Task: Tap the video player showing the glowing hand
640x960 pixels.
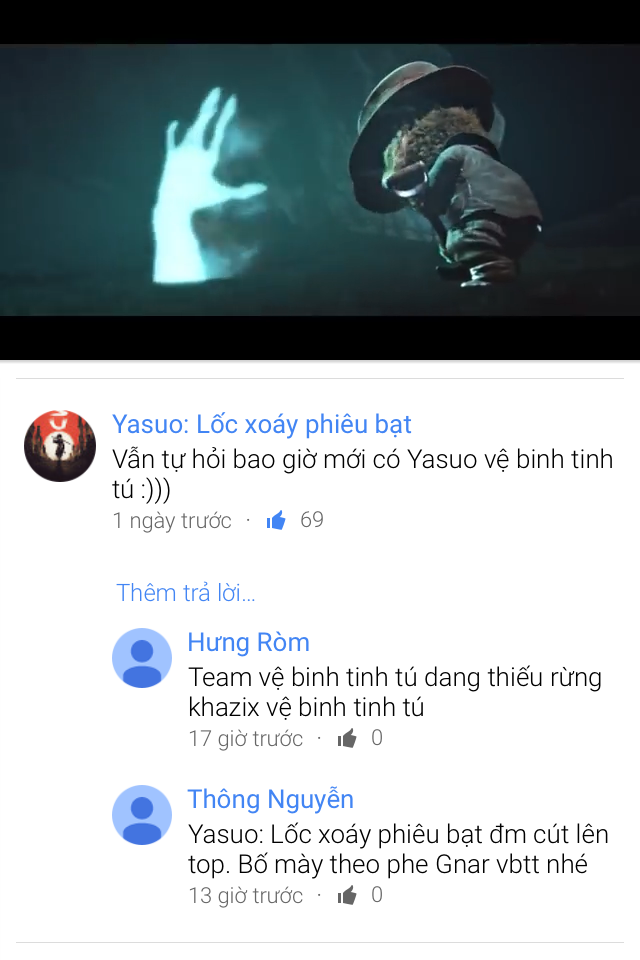Action: point(320,180)
